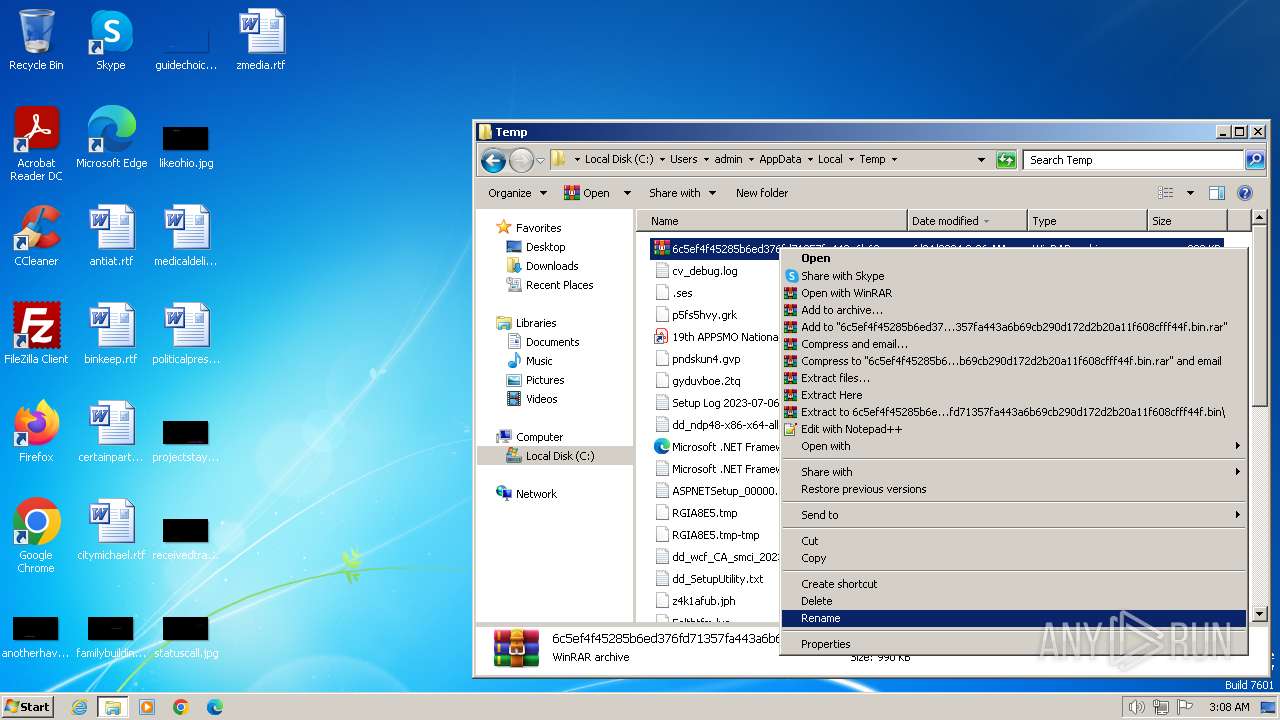Click the volume speaker tray icon
Screen dimensions: 1280x720
(x=1135, y=707)
